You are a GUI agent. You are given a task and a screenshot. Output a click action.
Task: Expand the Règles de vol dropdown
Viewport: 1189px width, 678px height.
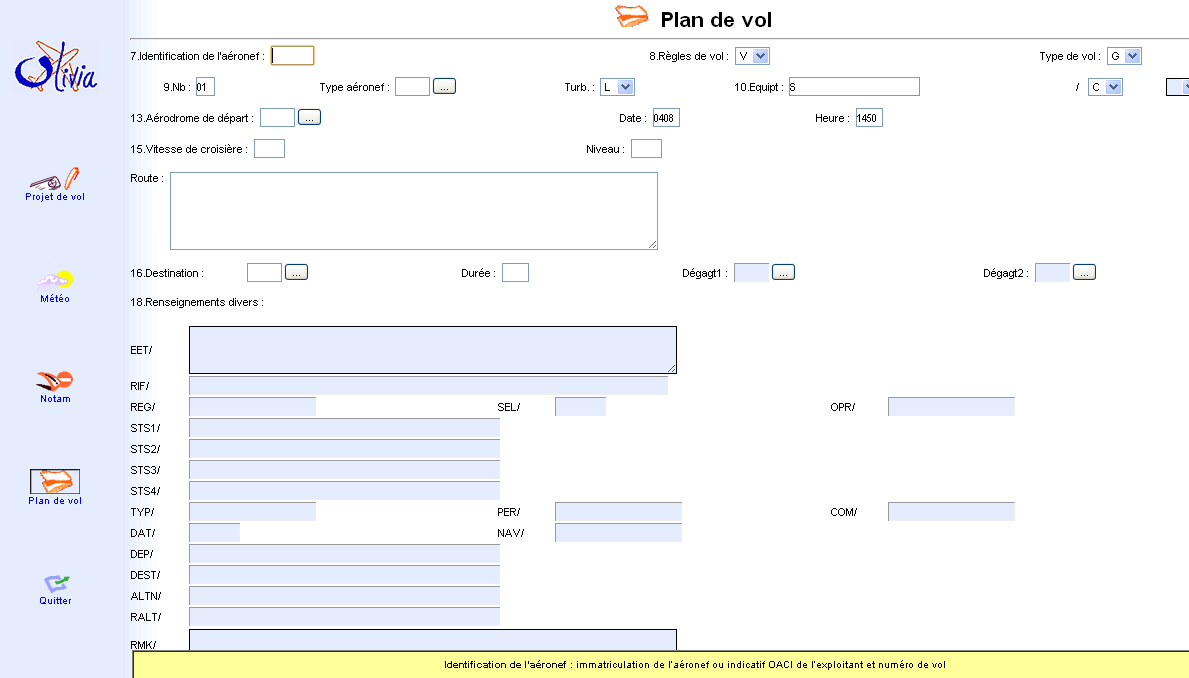tap(752, 56)
